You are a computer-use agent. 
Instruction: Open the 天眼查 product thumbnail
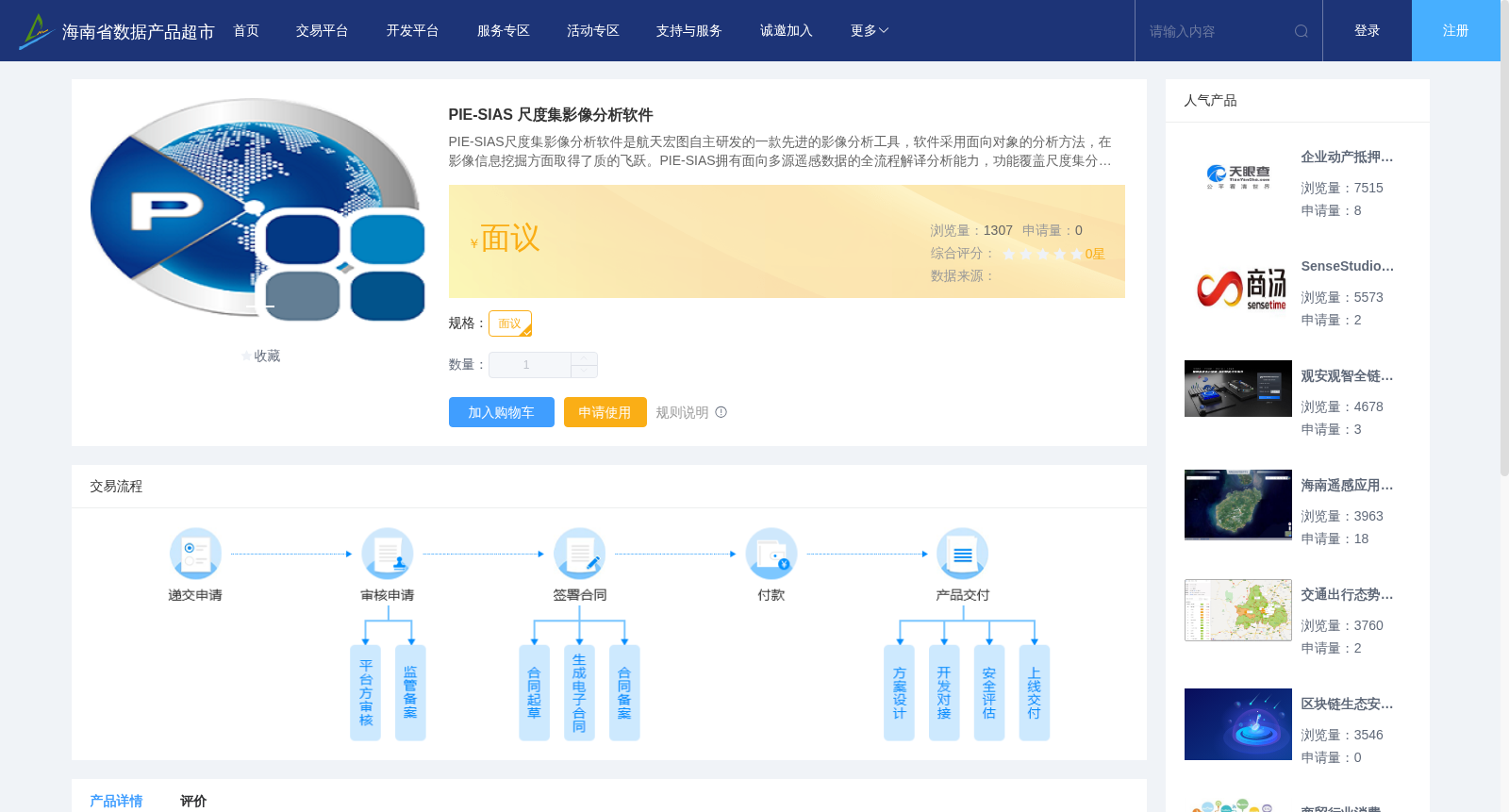tap(1238, 176)
